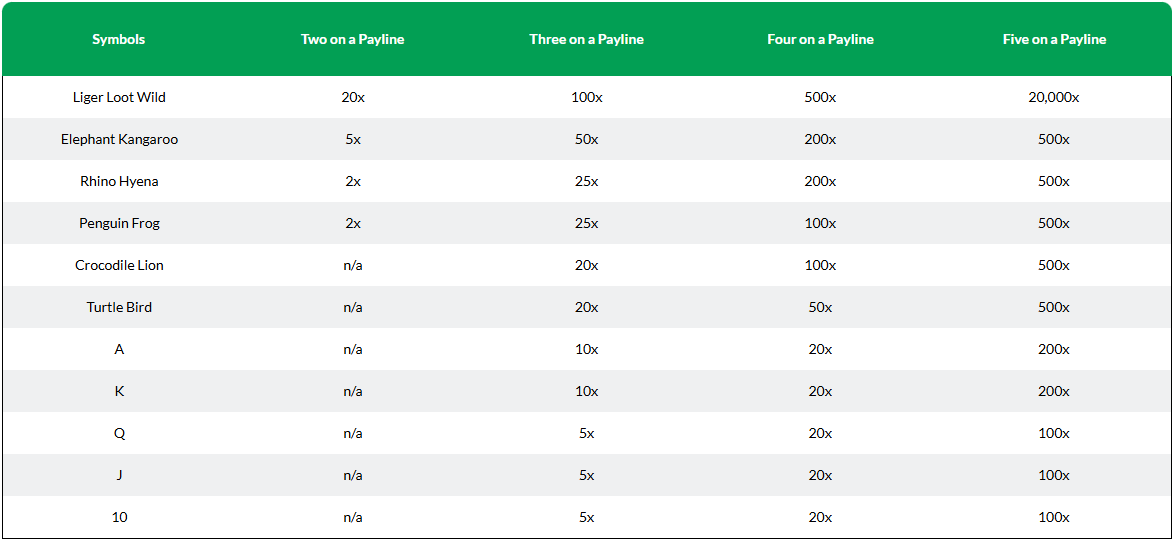This screenshot has height=542, width=1175.
Task: Select the Elephant Kangaroo symbol name
Action: 119,139
